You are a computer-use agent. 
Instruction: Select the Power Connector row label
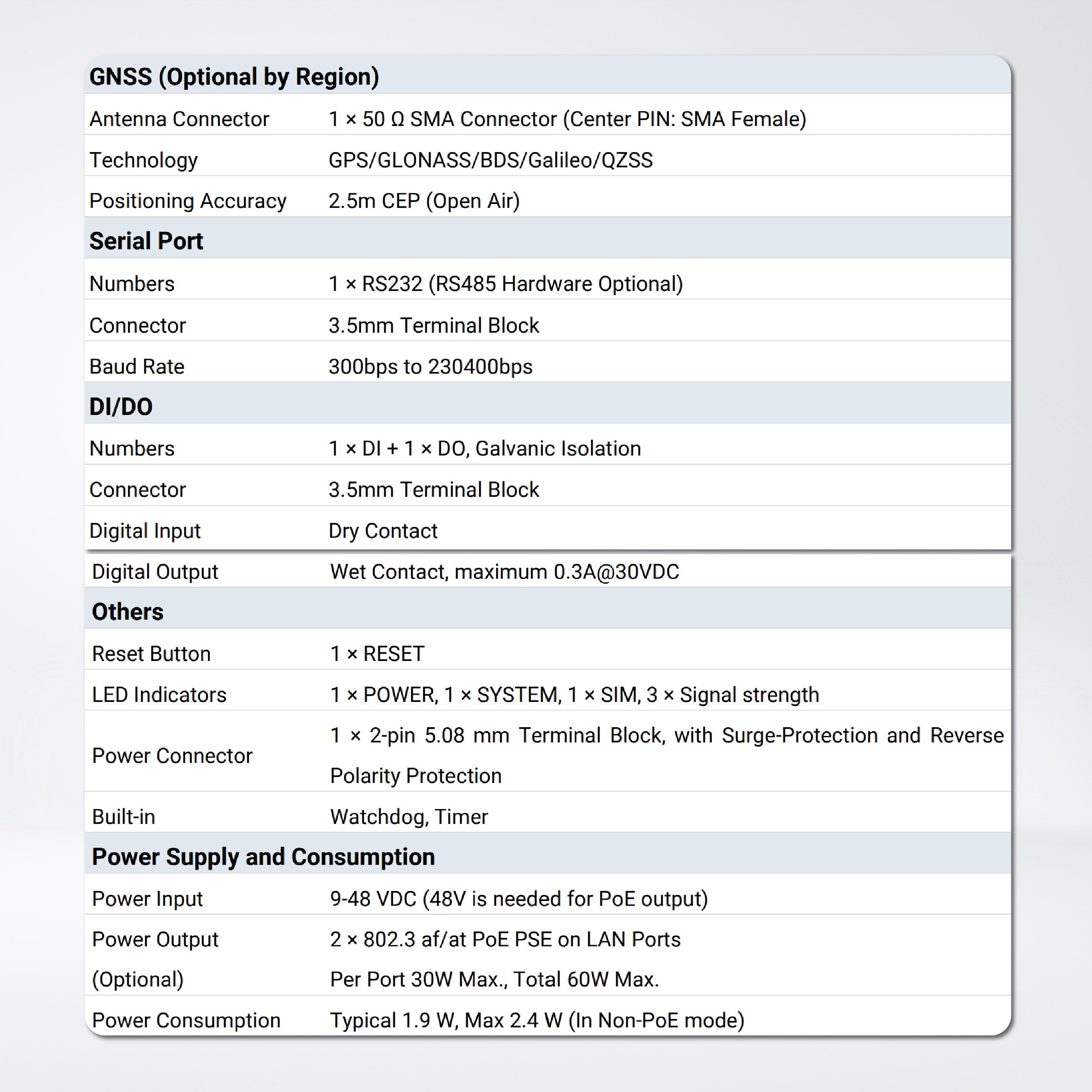coord(172,756)
